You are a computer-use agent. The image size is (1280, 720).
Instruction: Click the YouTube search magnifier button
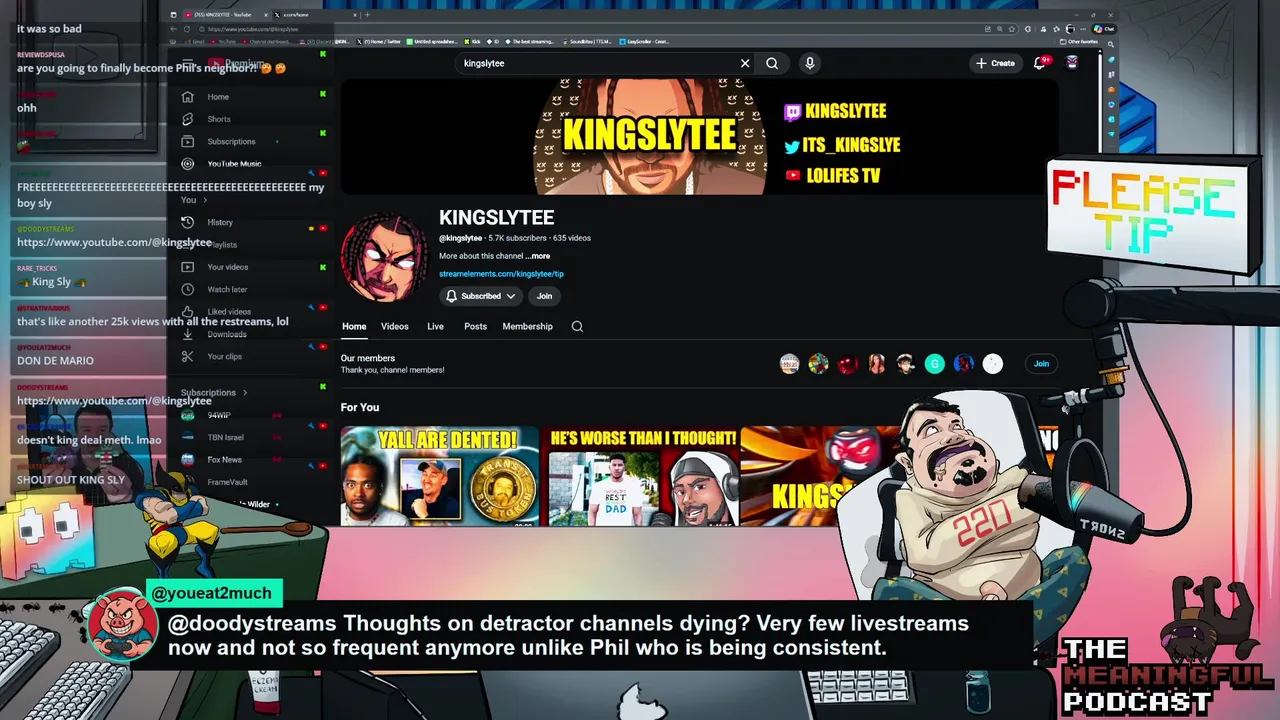coord(772,63)
